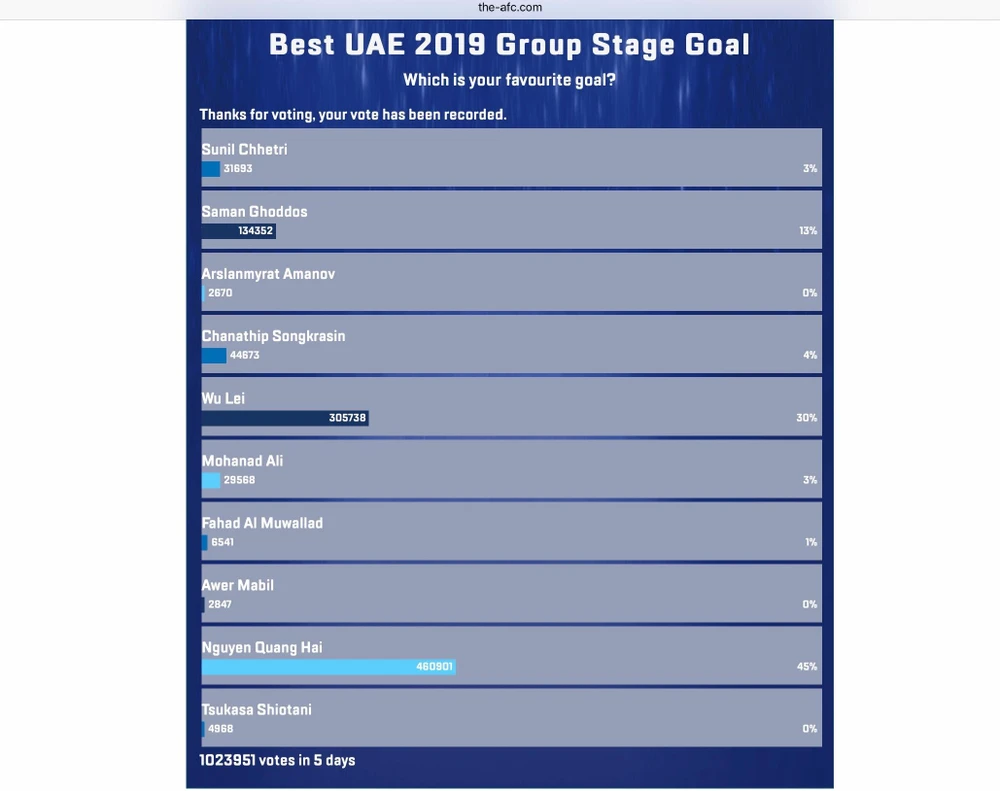Select Tsukasa Shiotani poll row
Screen dimensions: 1000x791
point(511,717)
